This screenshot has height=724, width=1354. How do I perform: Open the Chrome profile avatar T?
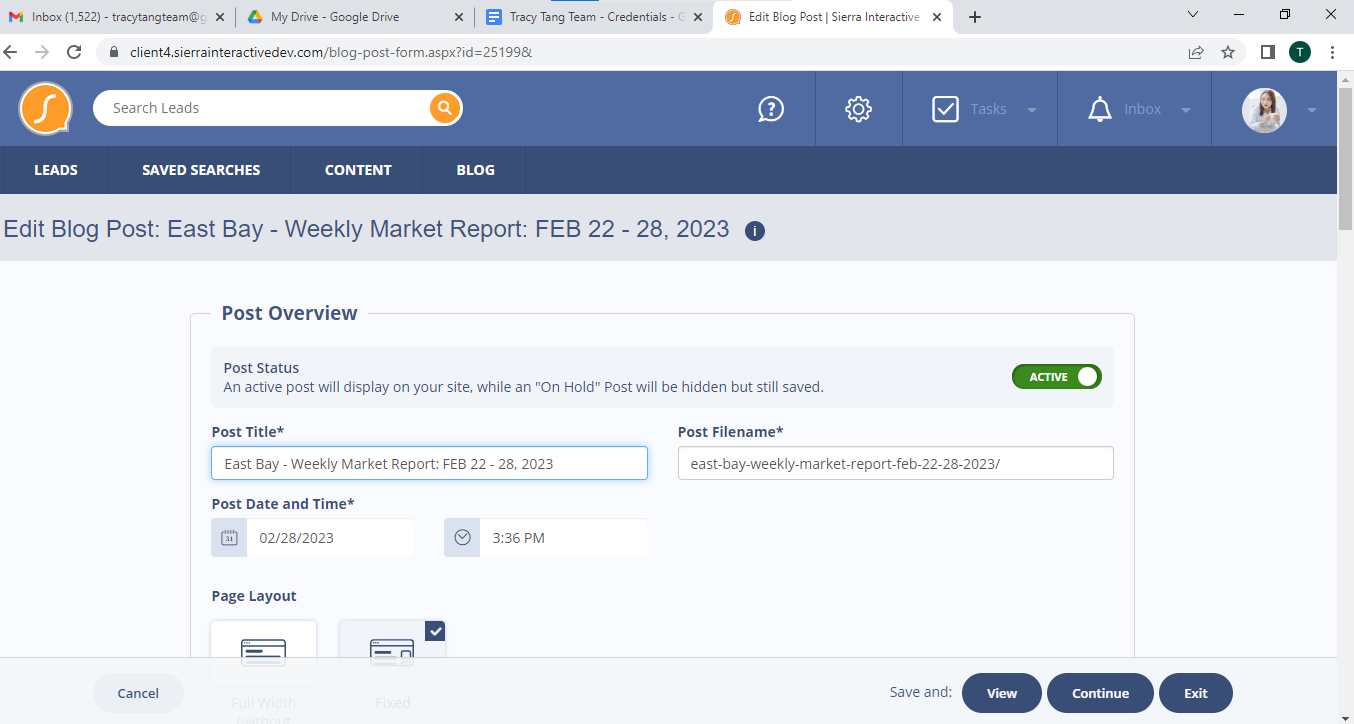pyautogui.click(x=1300, y=52)
